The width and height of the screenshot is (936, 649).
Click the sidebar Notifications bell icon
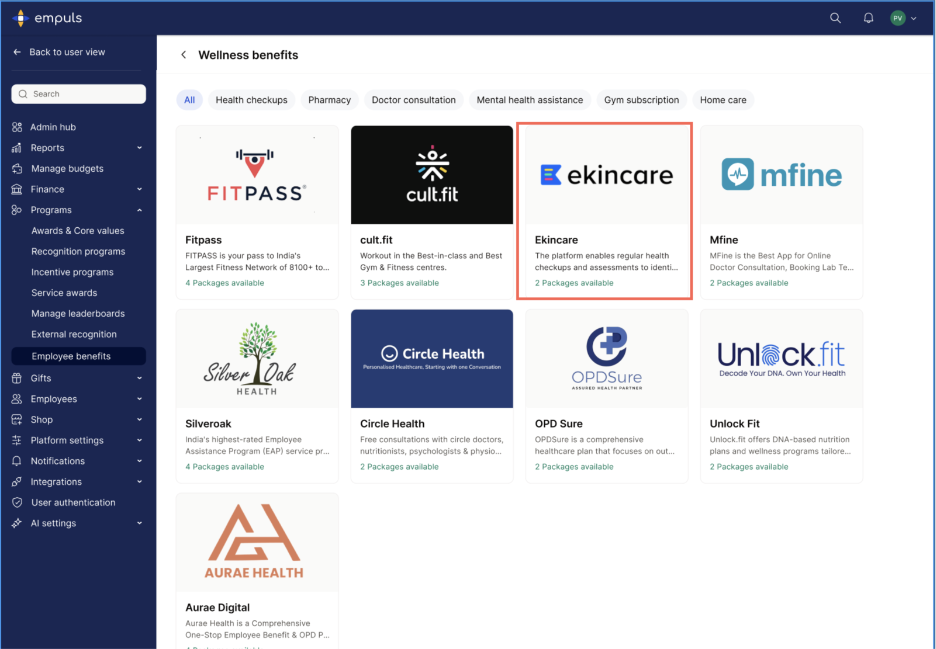17,461
